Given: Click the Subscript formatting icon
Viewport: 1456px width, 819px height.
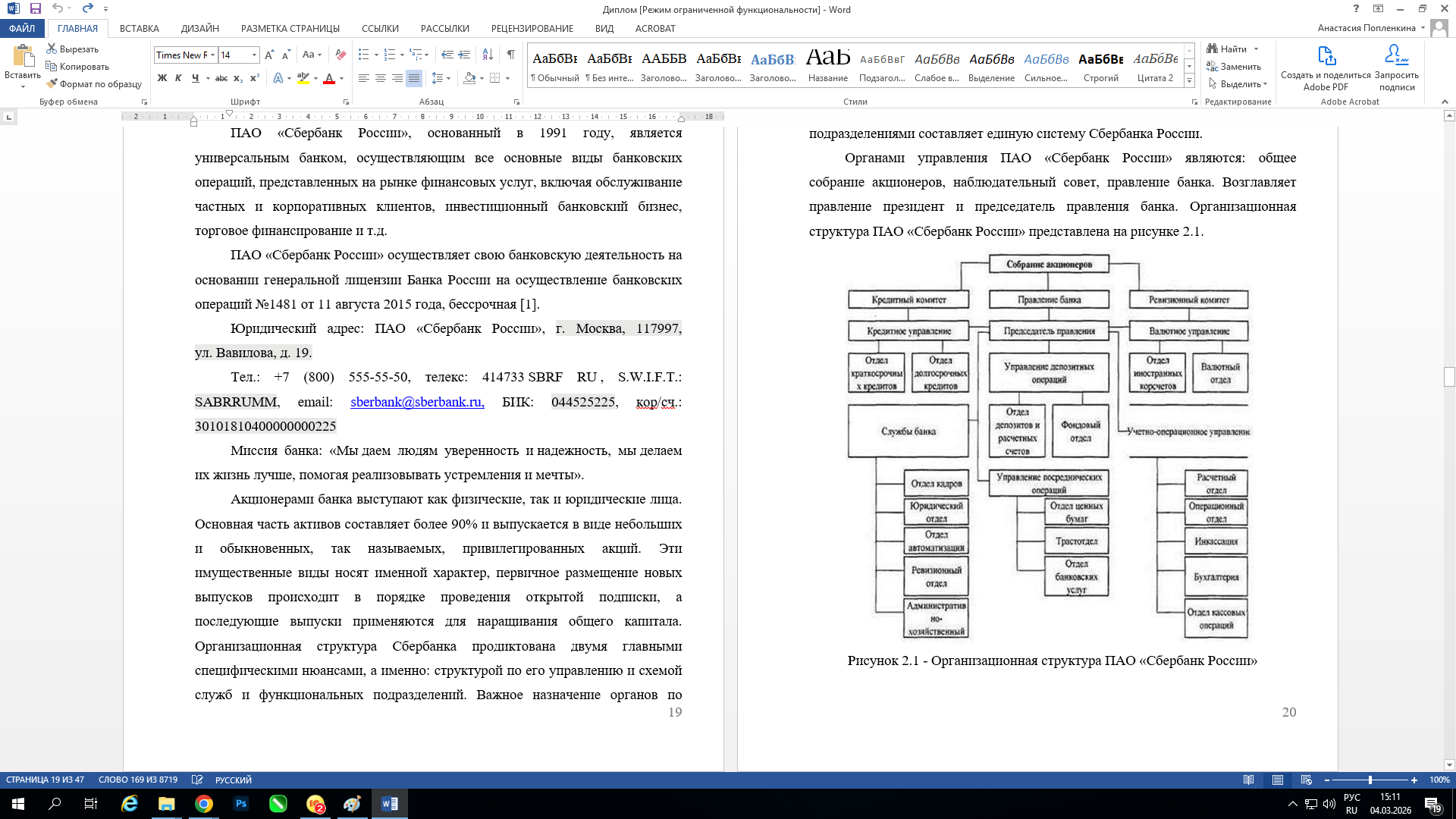Looking at the screenshot, I should pyautogui.click(x=238, y=78).
